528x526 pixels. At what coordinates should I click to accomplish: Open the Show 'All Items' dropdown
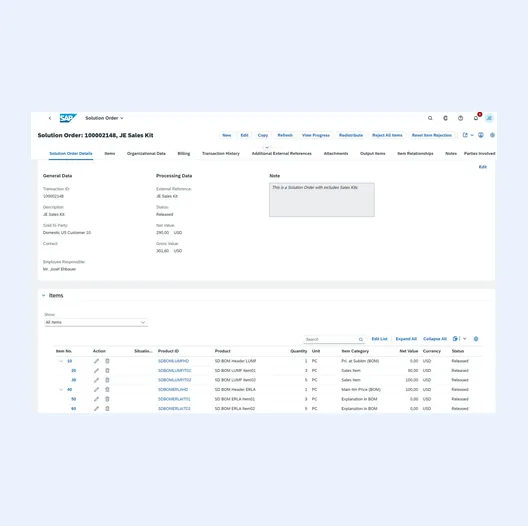pyautogui.click(x=96, y=322)
